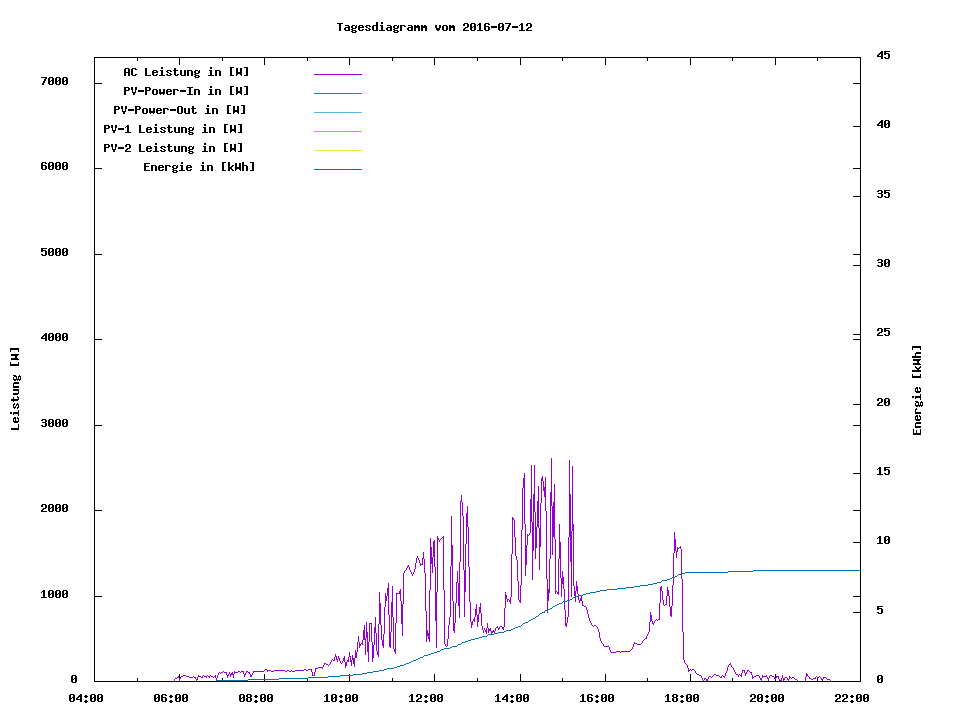The width and height of the screenshot is (960, 720).
Task: Click the 22:00 time axis label
Action: pos(851,698)
